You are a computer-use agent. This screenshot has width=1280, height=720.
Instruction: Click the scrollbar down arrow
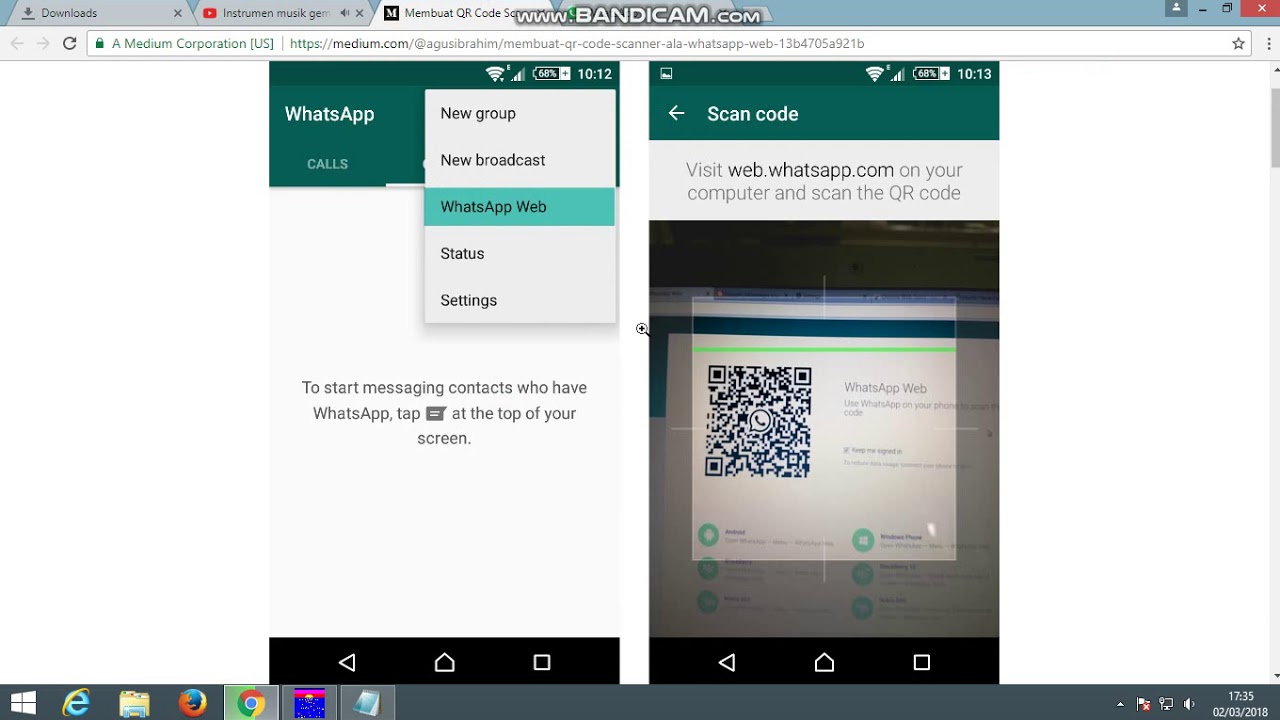coord(1274,677)
